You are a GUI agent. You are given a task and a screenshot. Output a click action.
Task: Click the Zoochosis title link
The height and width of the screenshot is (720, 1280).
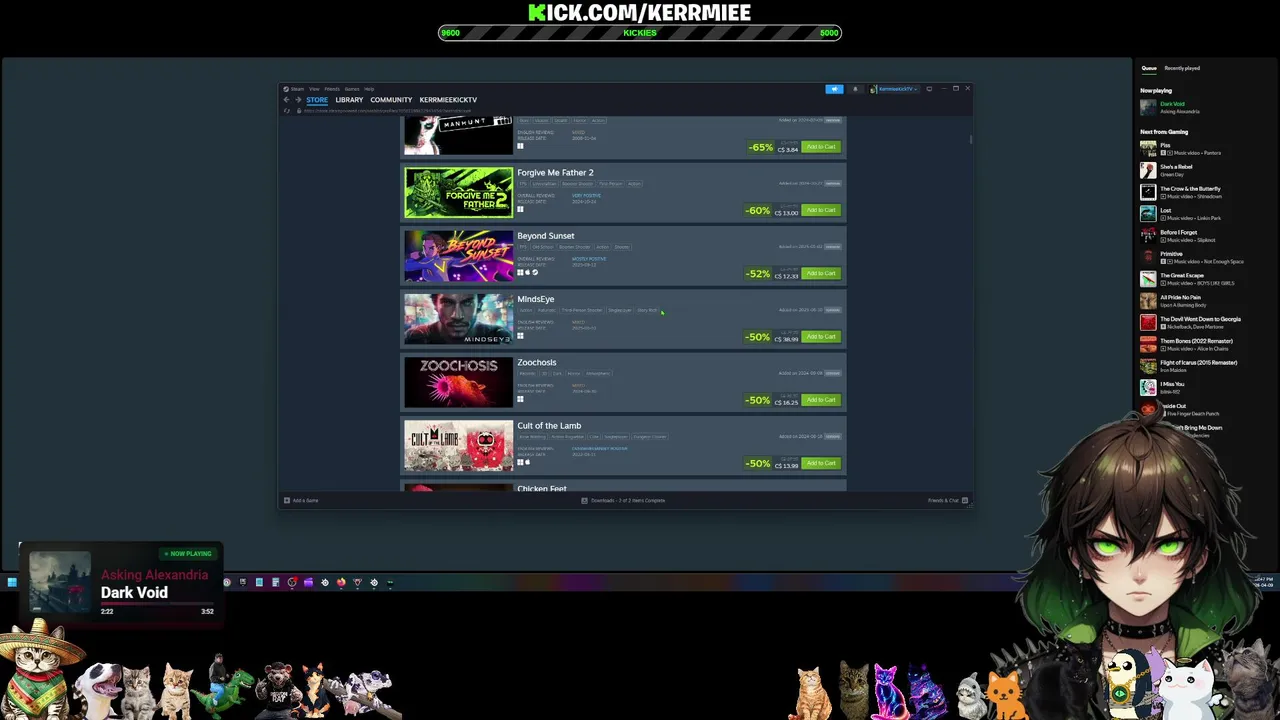point(537,362)
